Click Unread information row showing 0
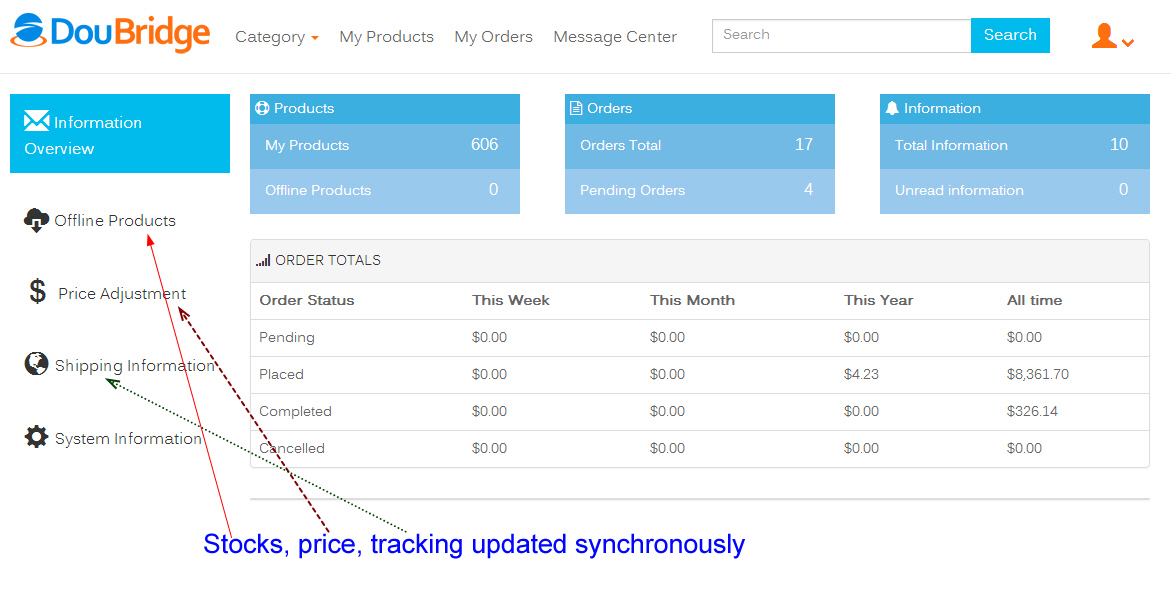Image resolution: width=1171 pixels, height=613 pixels. [1015, 191]
